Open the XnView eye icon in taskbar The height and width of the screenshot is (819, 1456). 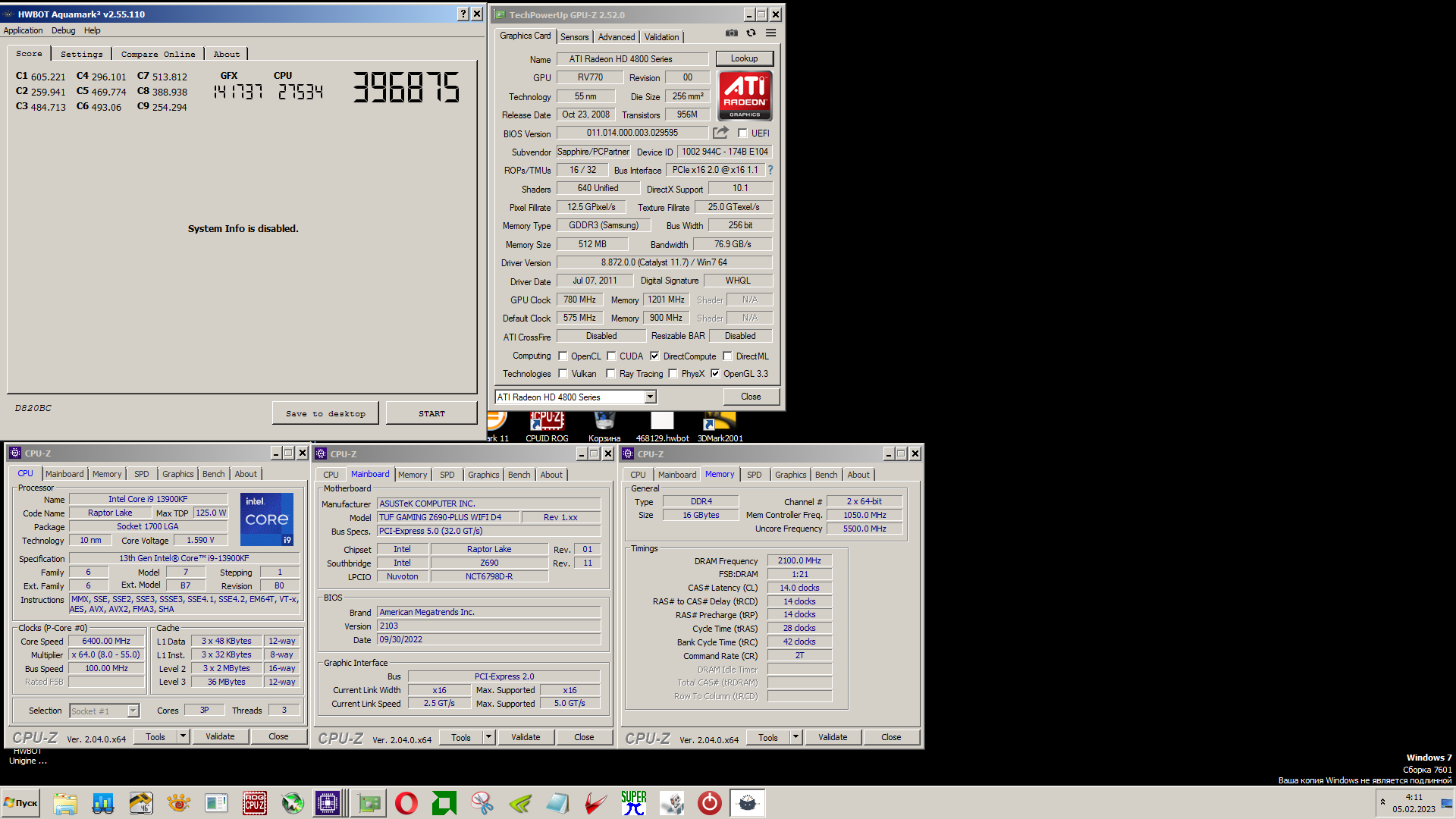179,803
